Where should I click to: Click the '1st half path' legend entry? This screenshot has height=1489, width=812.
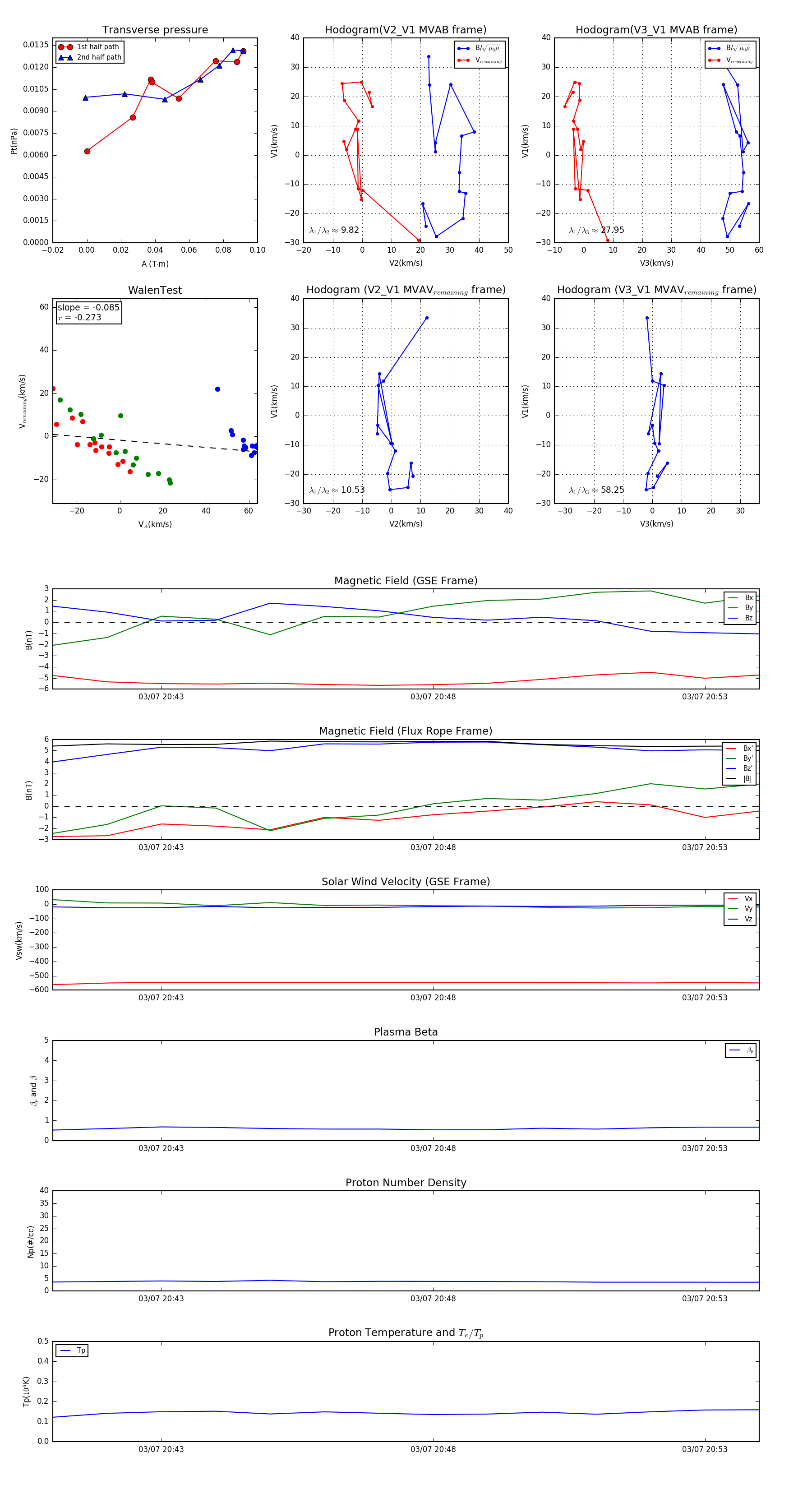point(90,47)
